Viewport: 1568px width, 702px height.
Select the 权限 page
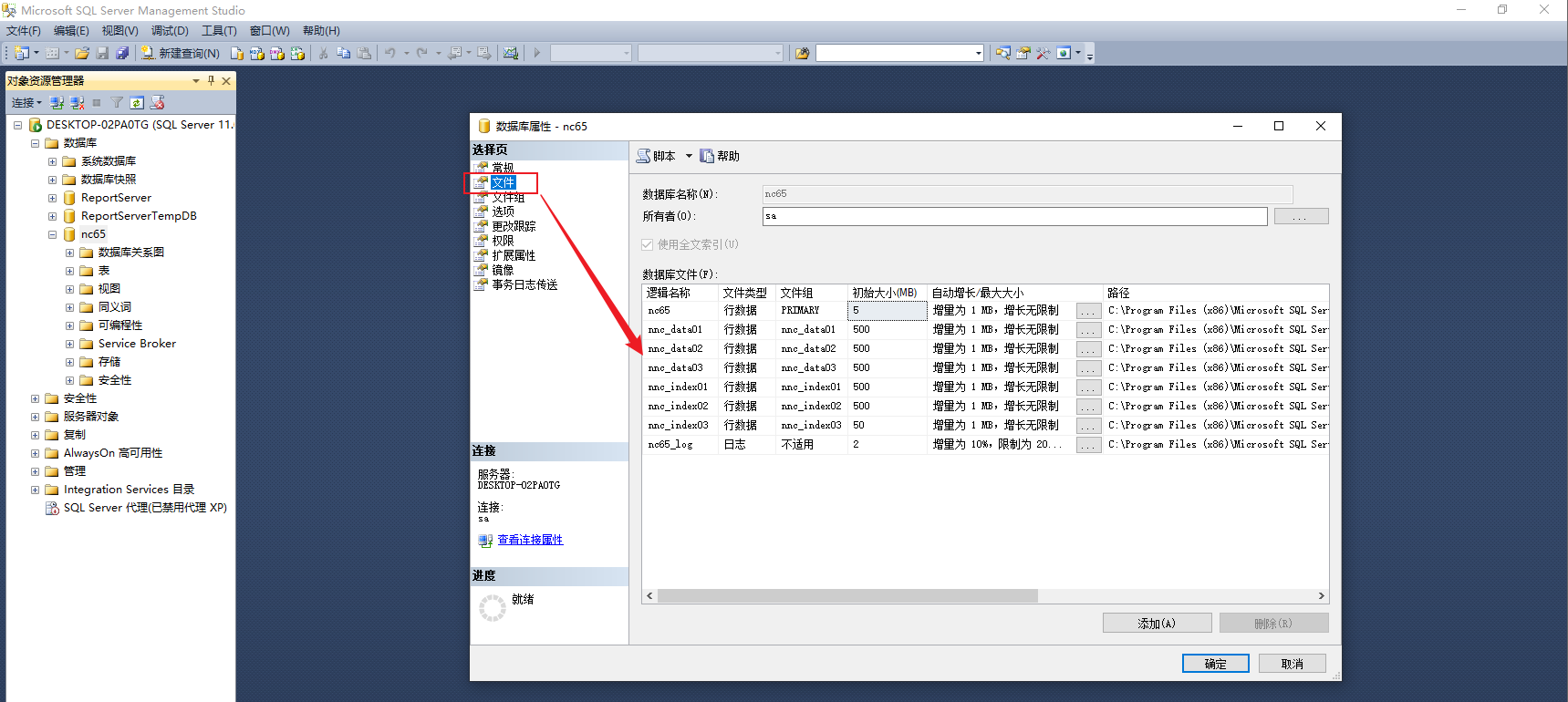(503, 241)
